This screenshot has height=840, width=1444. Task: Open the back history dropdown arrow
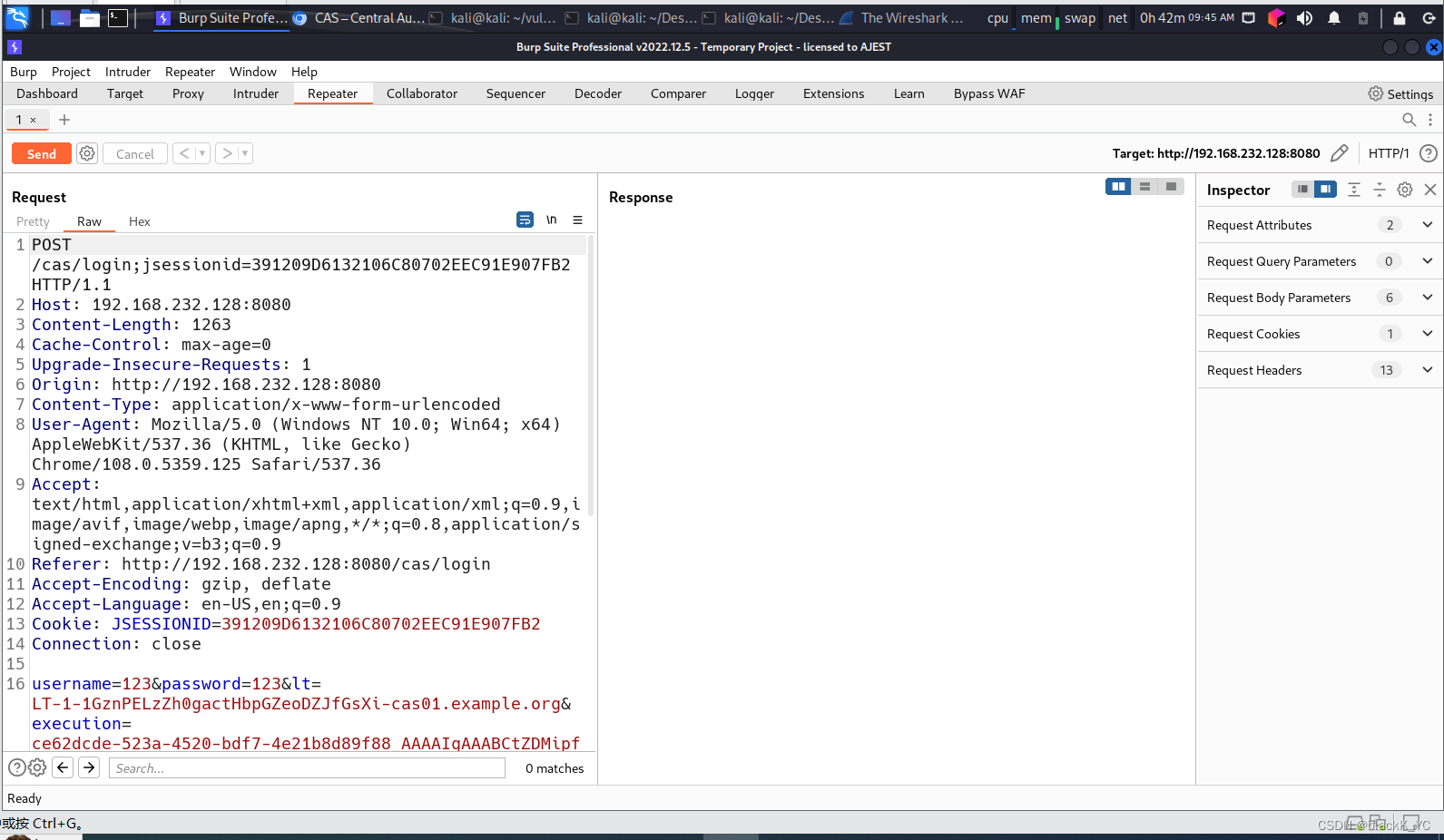point(201,153)
